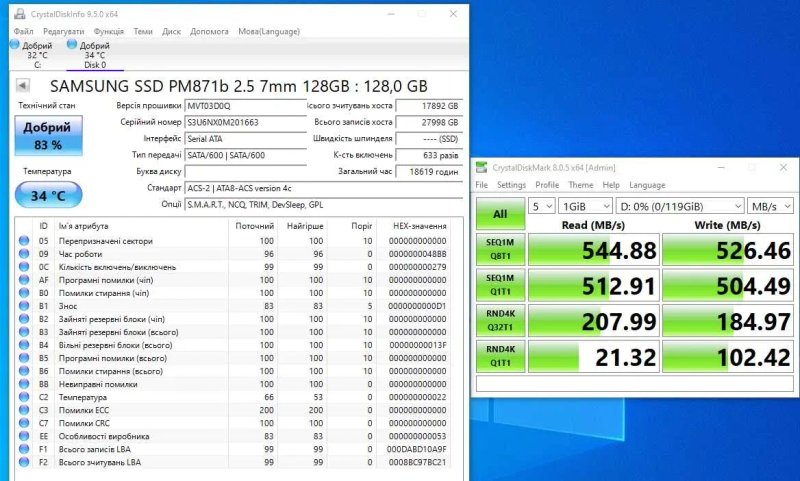The image size is (800, 481).
Task: Open the 1GiB test size dropdown
Action: click(585, 206)
